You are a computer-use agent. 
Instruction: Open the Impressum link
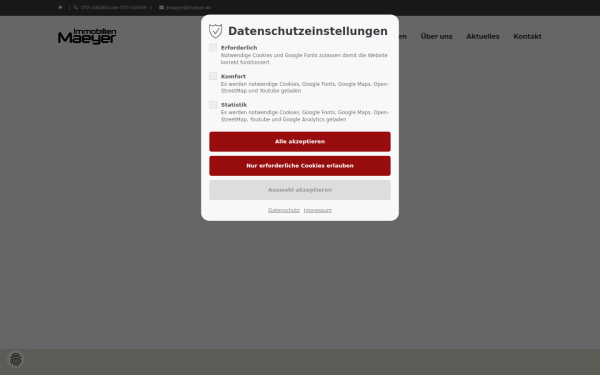pos(318,210)
